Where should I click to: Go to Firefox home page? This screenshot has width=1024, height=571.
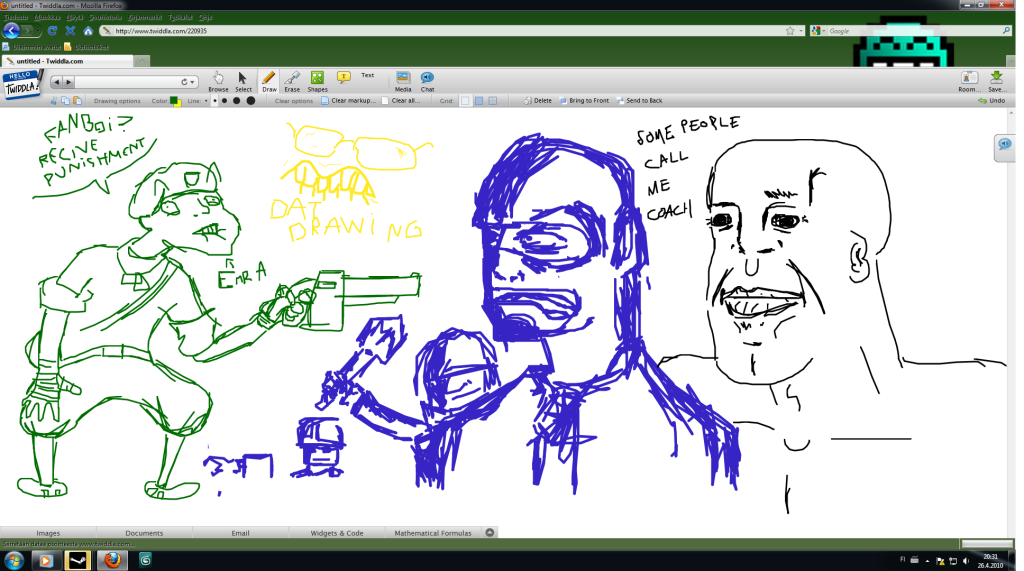coord(88,31)
